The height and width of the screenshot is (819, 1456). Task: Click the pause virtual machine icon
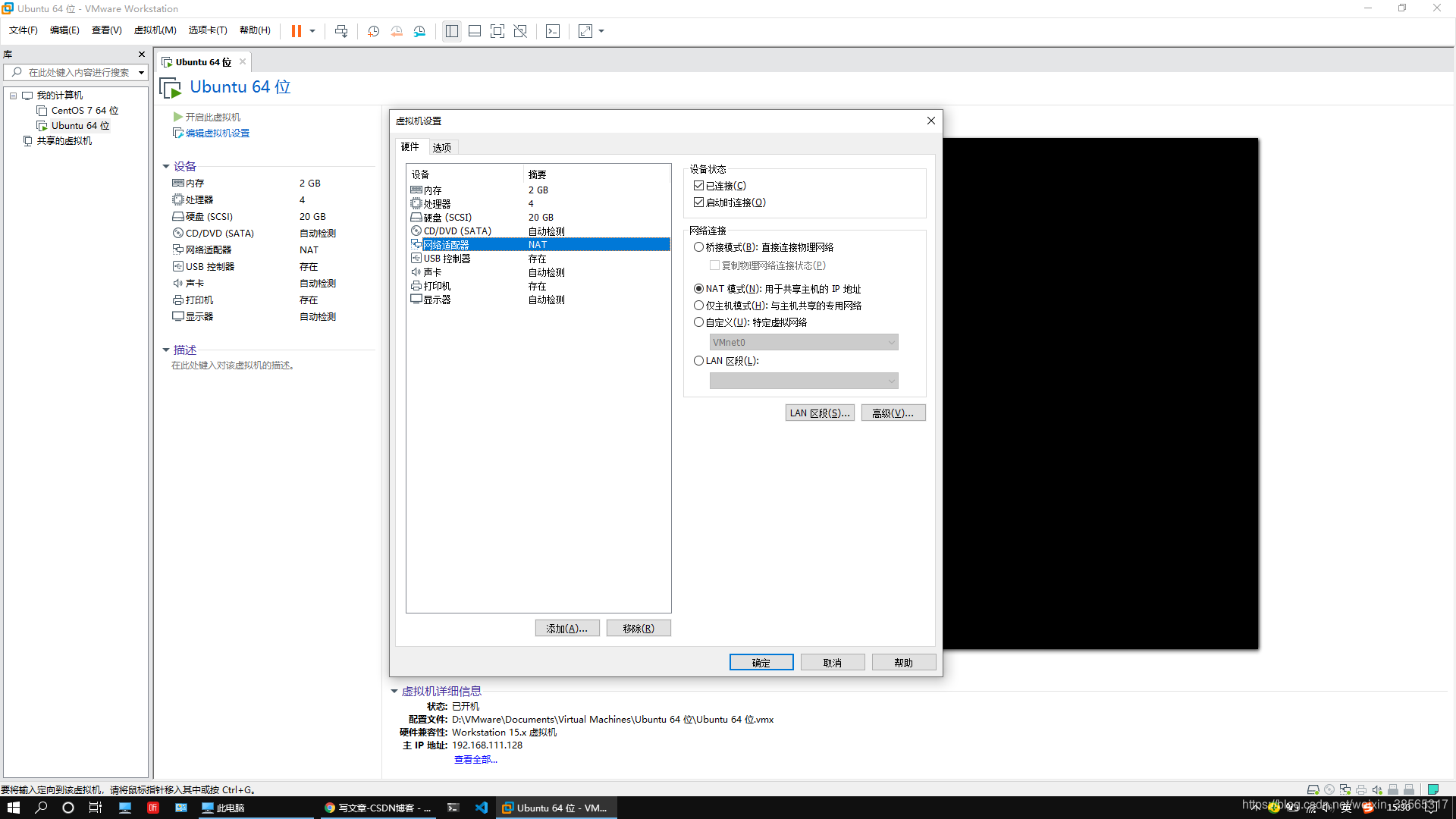[296, 31]
